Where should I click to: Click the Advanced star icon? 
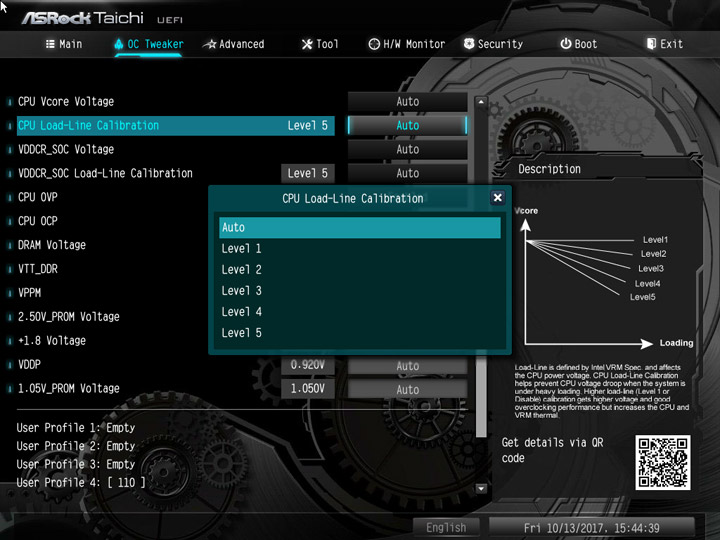click(210, 44)
